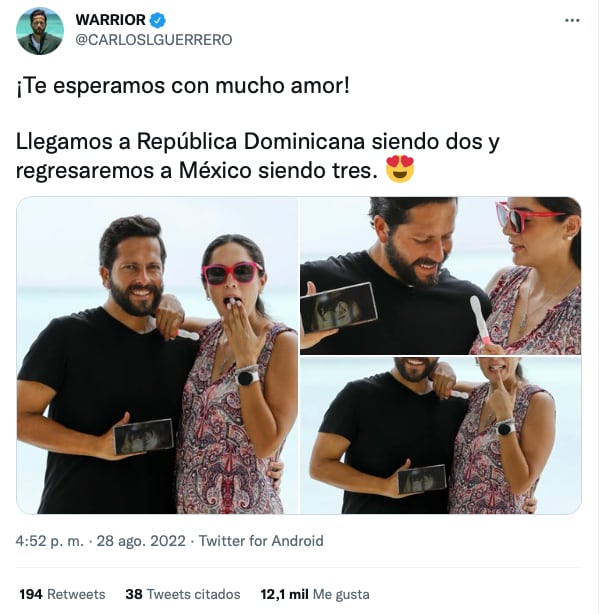
Task: View the 38 Tweets citados list
Action: (183, 594)
